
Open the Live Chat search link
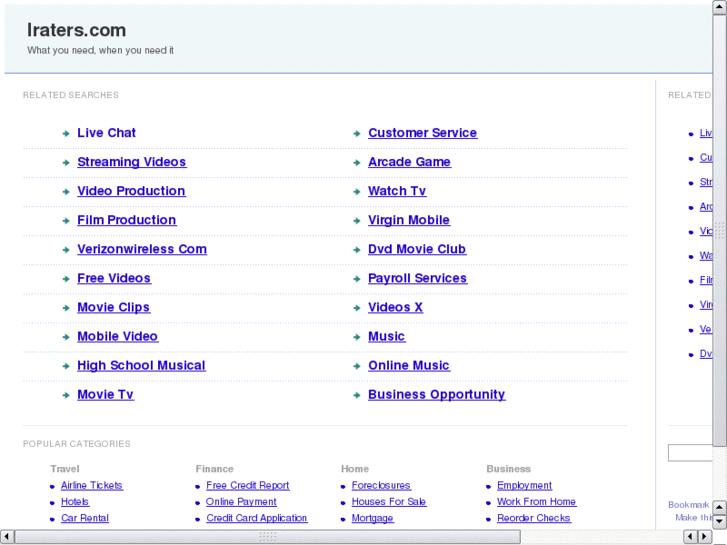106,133
